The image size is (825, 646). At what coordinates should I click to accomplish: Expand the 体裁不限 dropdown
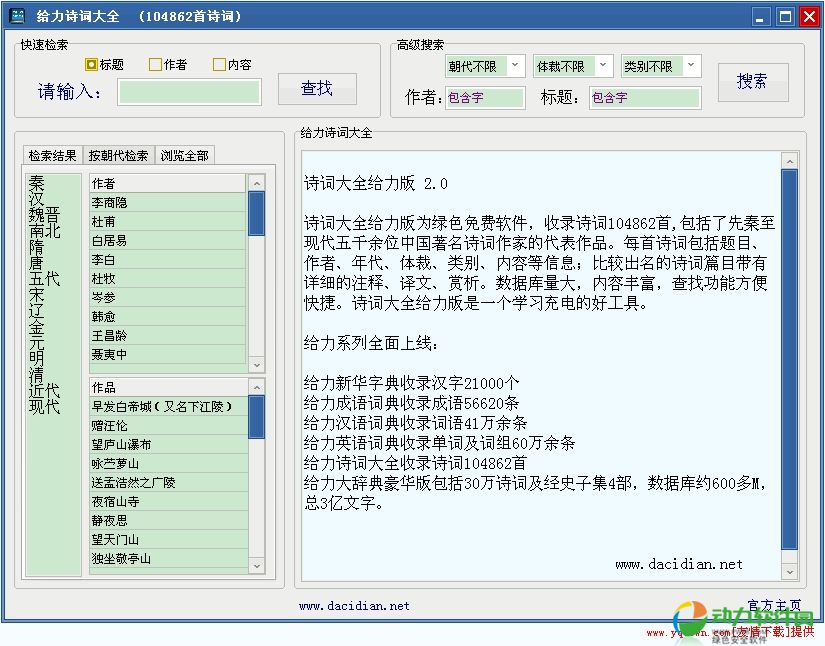pyautogui.click(x=573, y=66)
